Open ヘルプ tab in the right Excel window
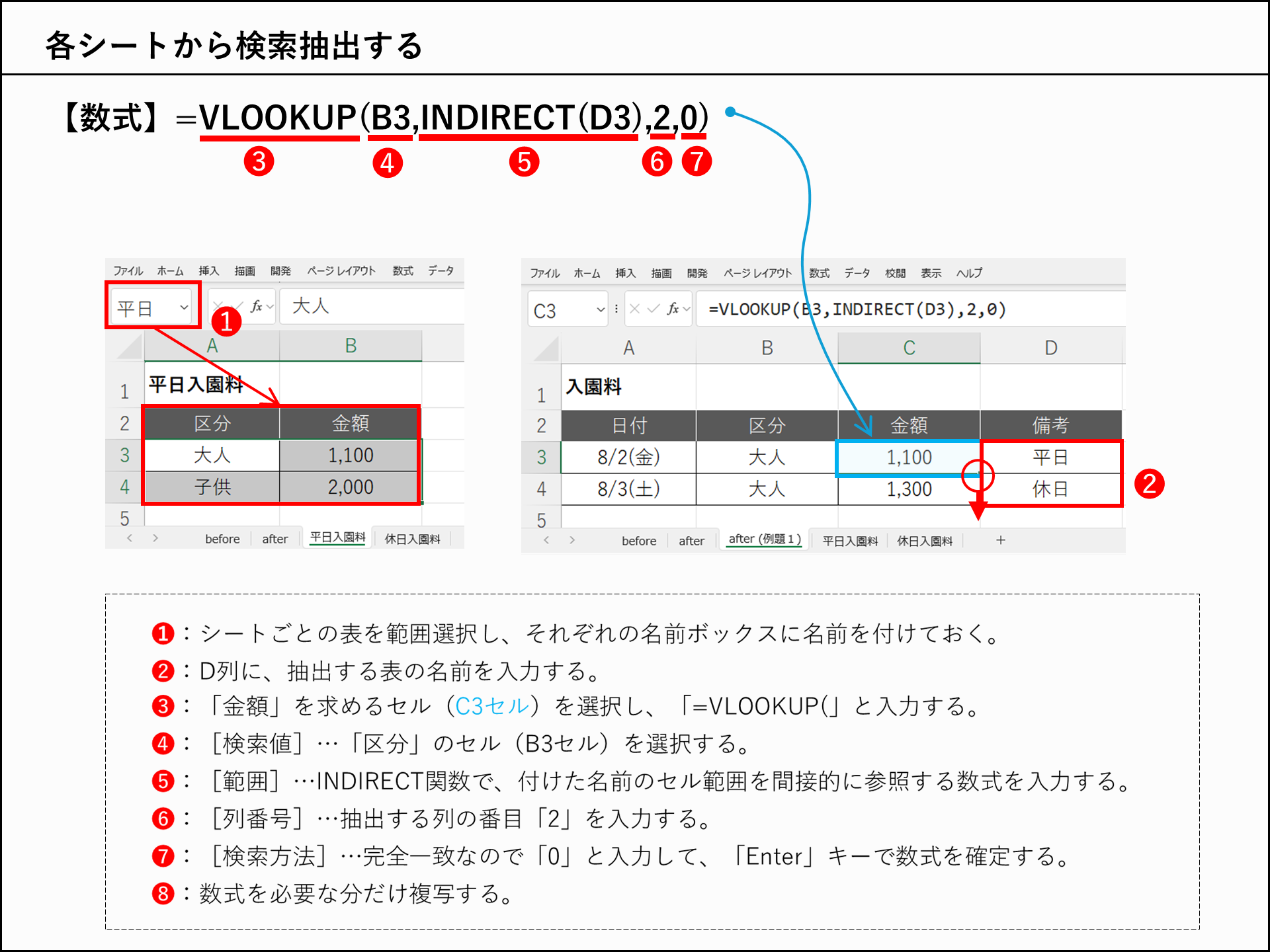The image size is (1270, 952). point(969,273)
